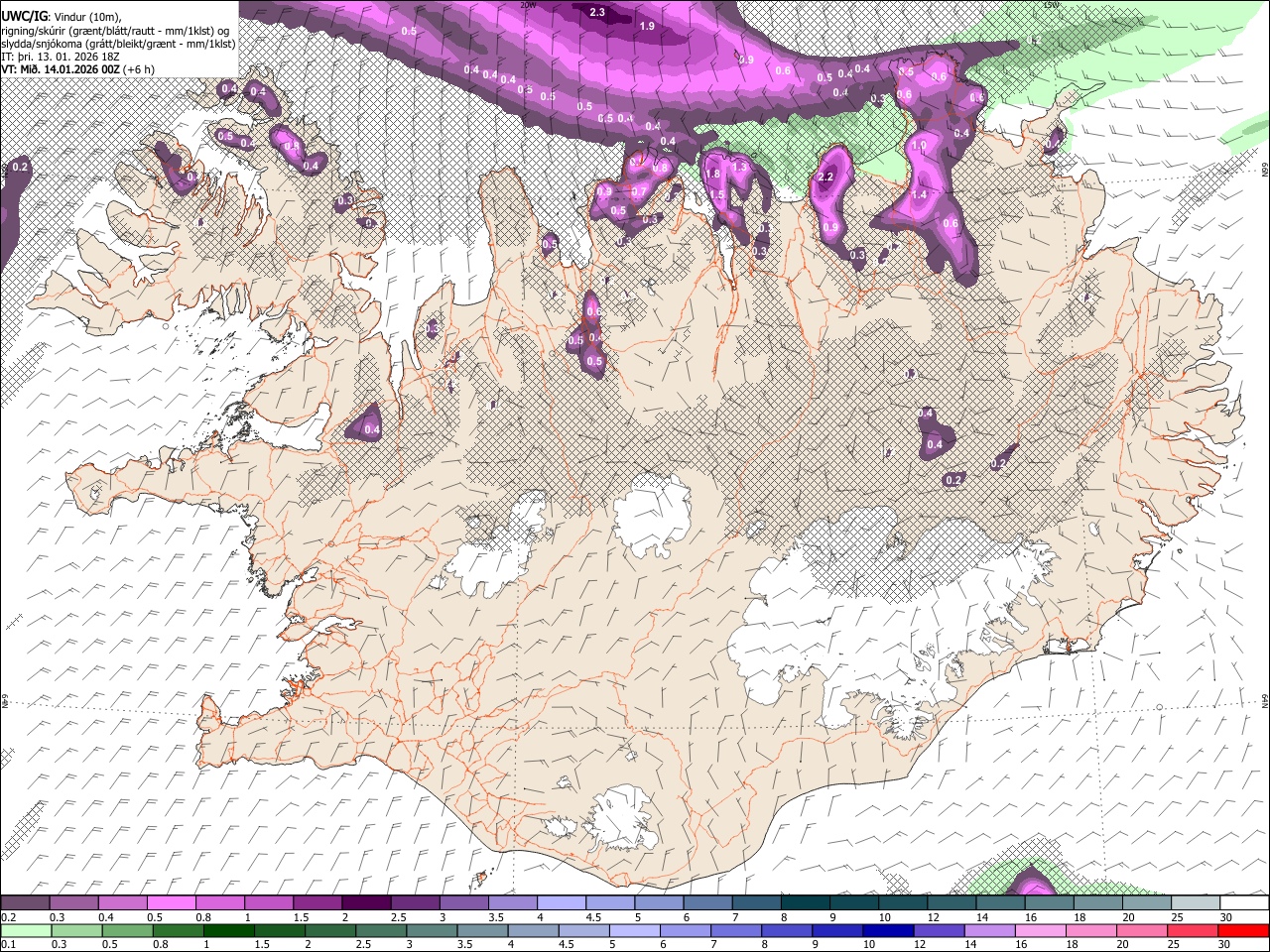The width and height of the screenshot is (1270, 952).
Task: Select the lavender snow swatch labeled 4
Action: point(561,903)
